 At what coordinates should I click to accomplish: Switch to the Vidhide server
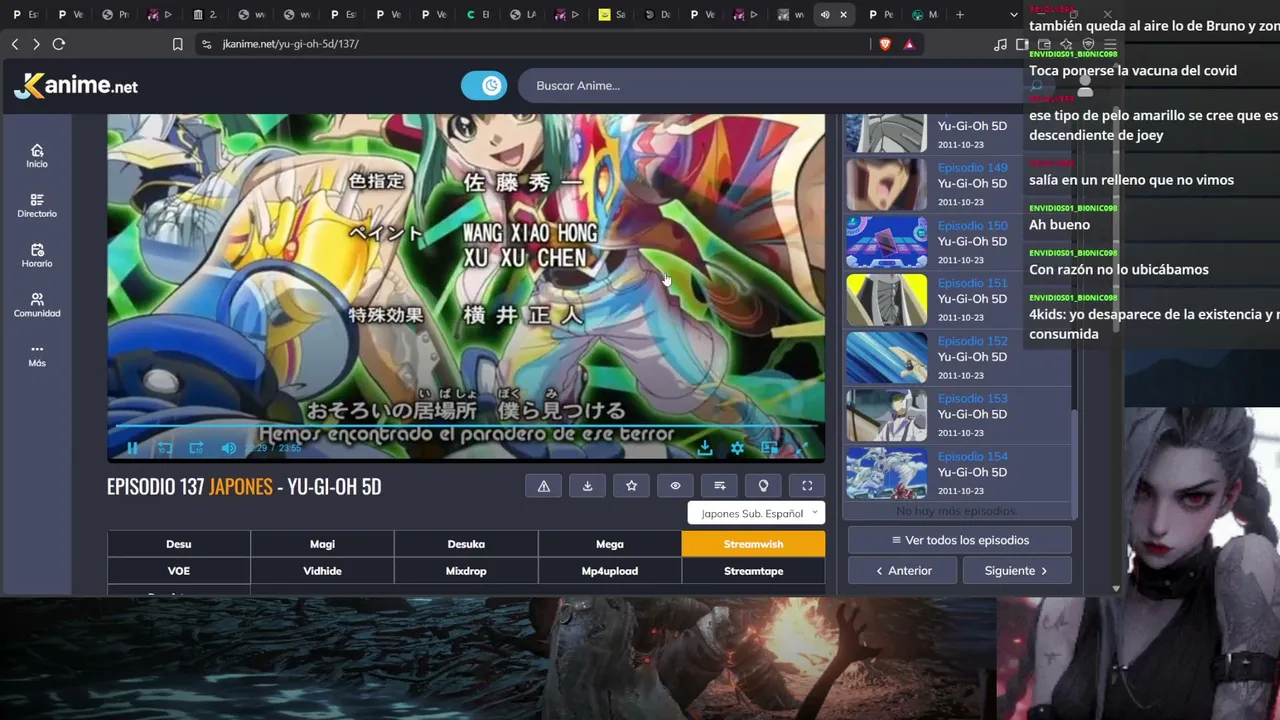point(322,571)
